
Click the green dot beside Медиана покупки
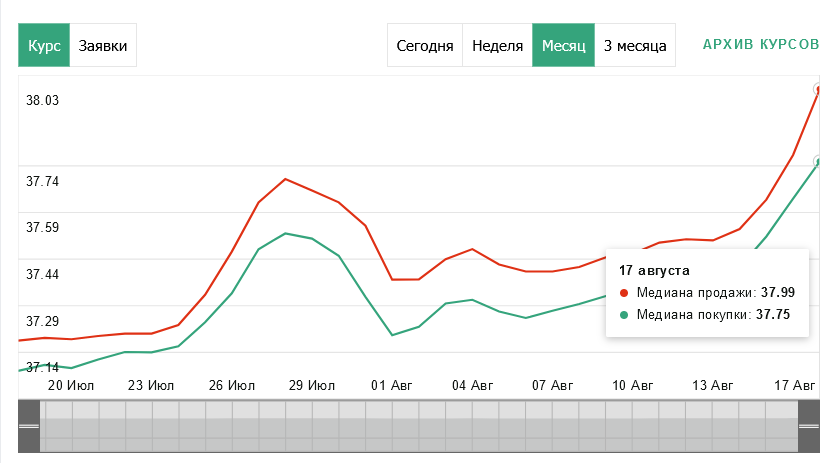625,314
